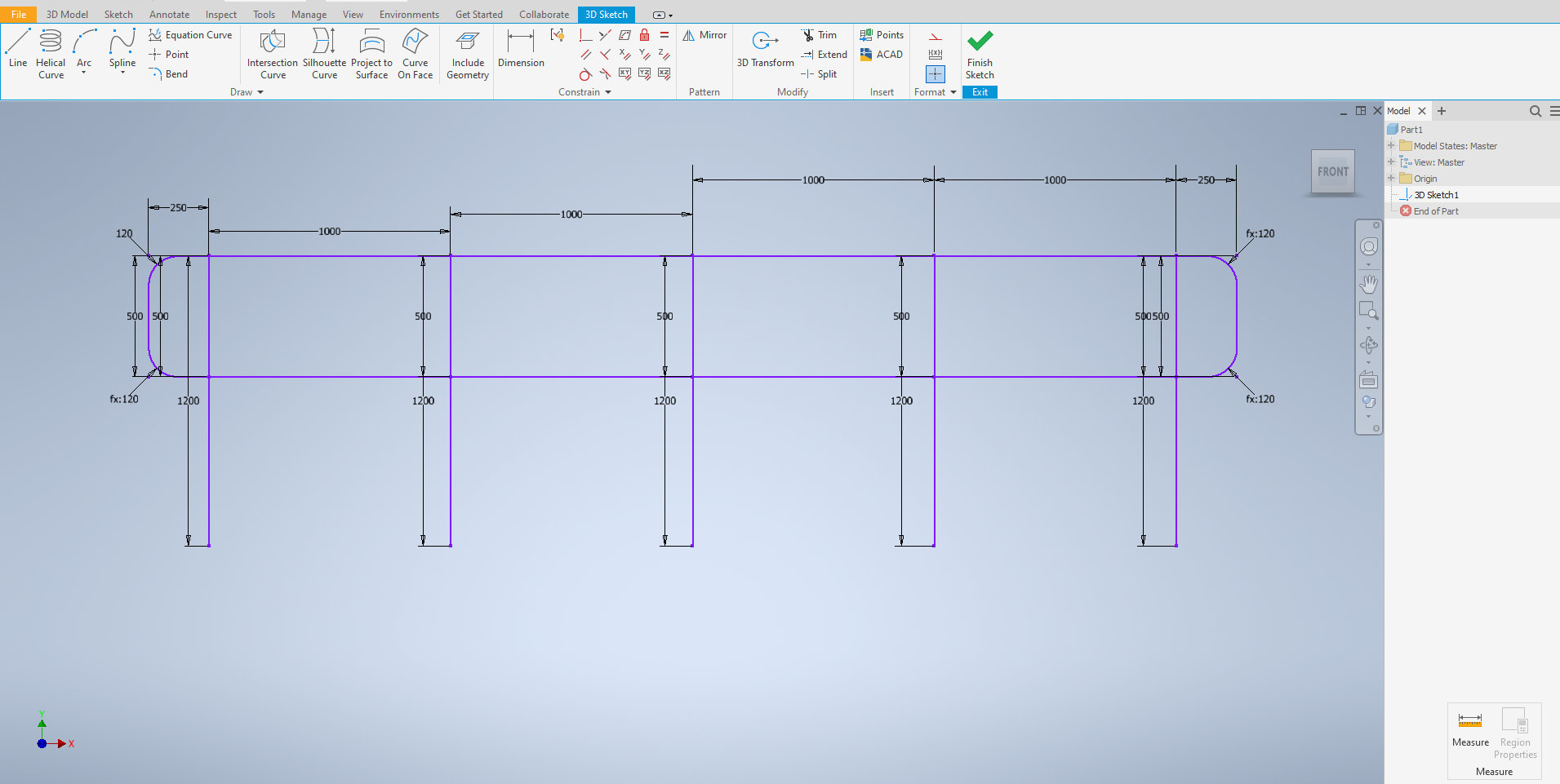This screenshot has height=784, width=1560.
Task: Select End of Part marker
Action: point(1436,211)
